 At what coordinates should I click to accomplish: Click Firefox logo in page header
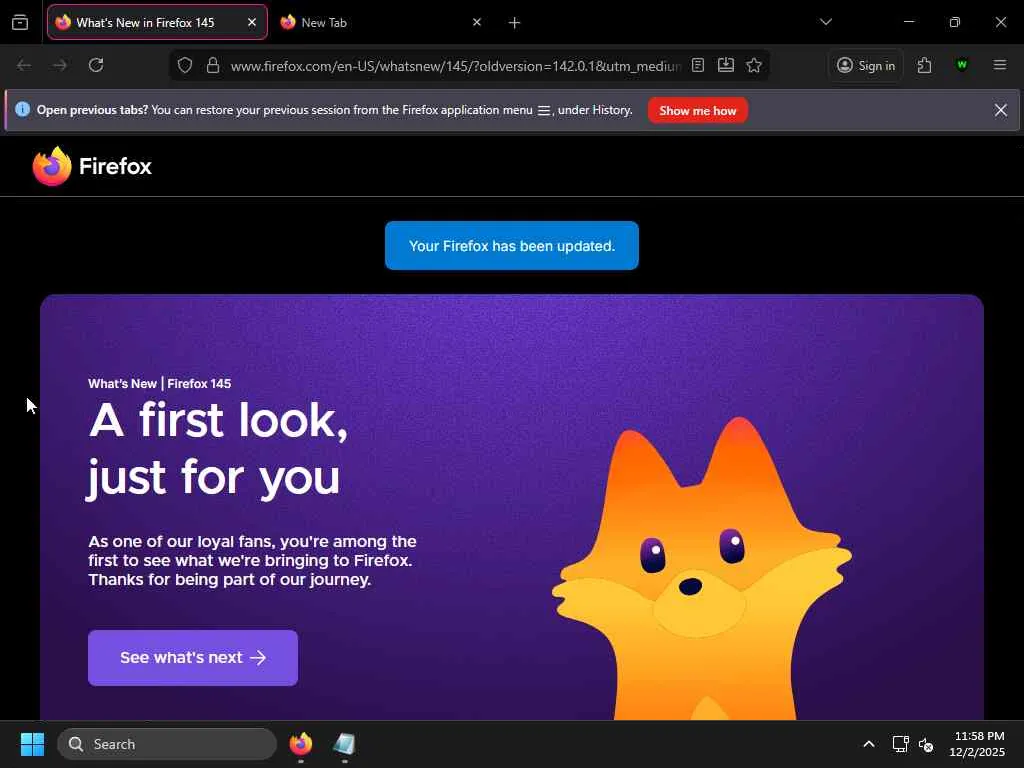coord(92,166)
